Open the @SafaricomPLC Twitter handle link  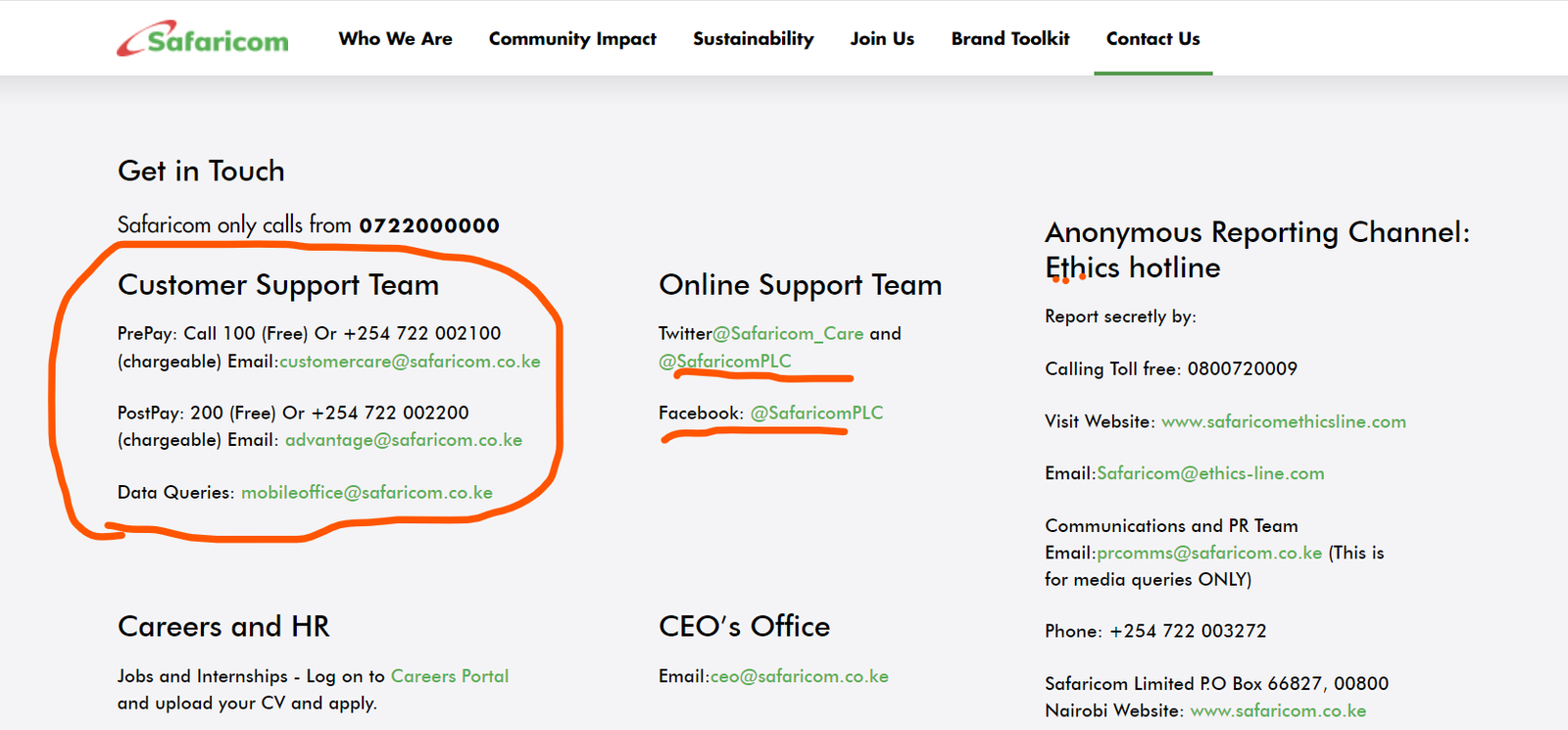click(725, 362)
